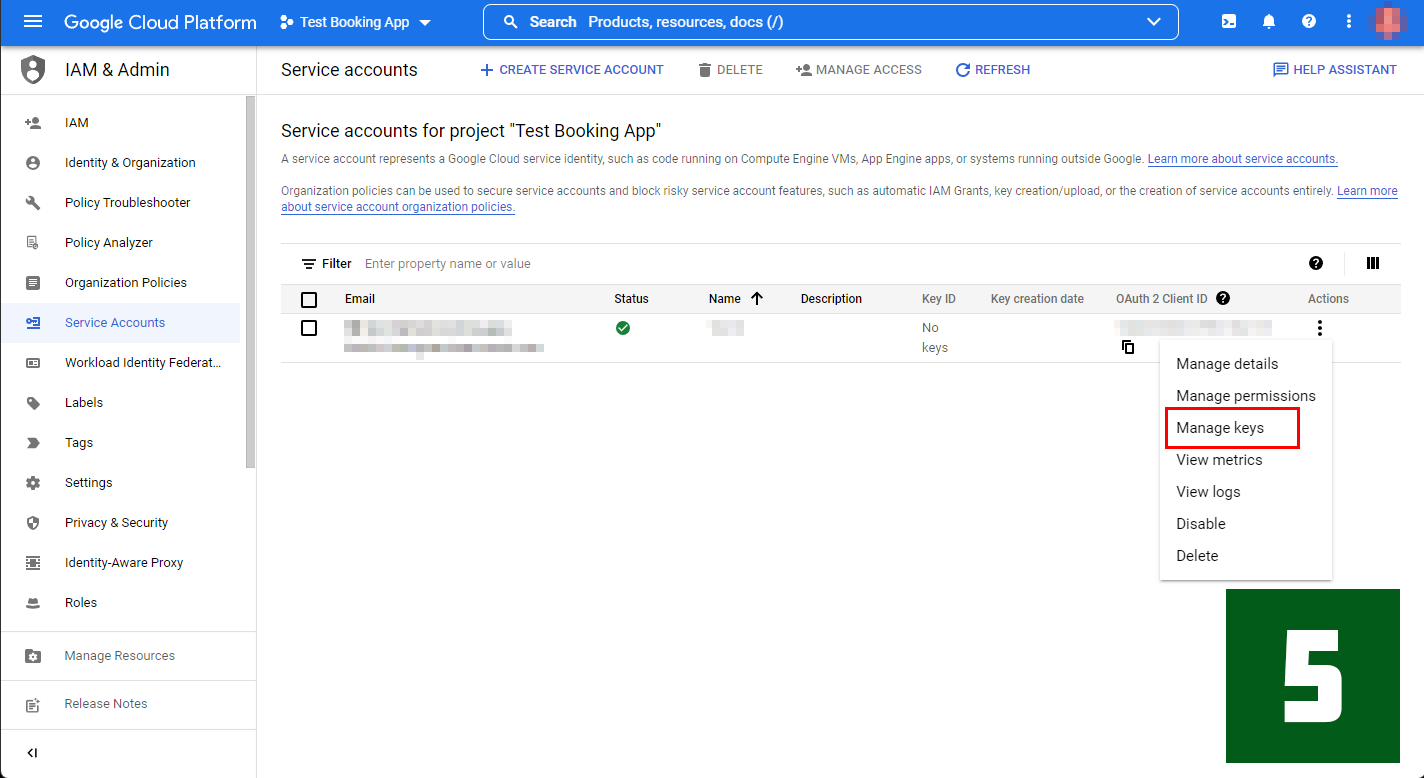
Task: Sort by the Name column arrow
Action: pos(756,299)
